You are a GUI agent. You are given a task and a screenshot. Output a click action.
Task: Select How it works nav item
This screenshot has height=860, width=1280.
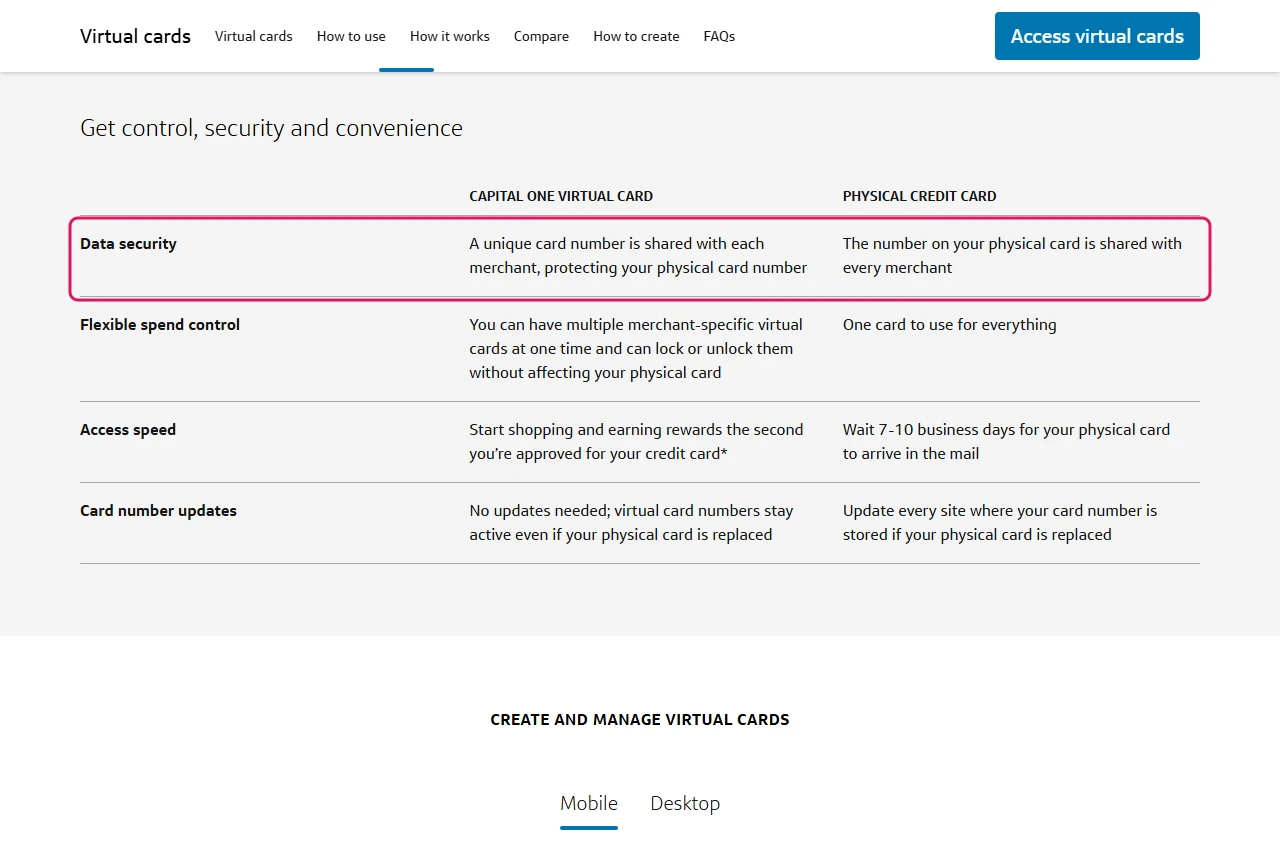450,36
